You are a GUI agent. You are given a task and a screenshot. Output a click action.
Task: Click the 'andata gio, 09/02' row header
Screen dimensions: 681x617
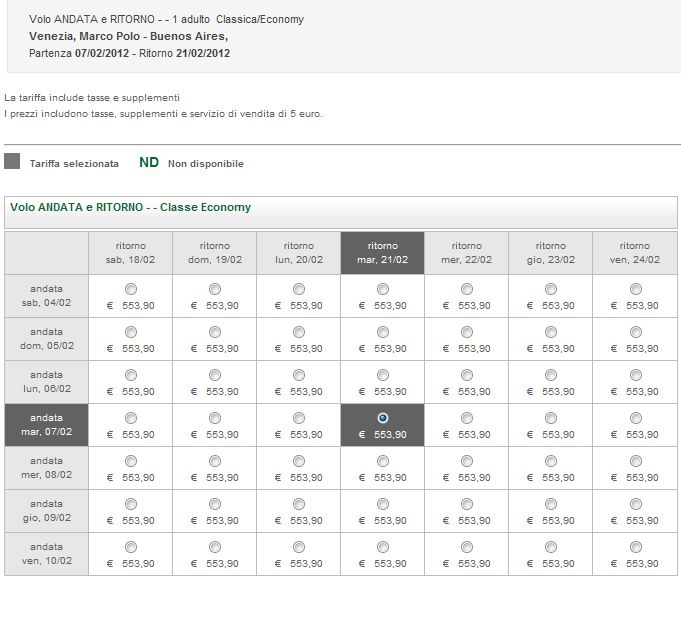[46, 511]
